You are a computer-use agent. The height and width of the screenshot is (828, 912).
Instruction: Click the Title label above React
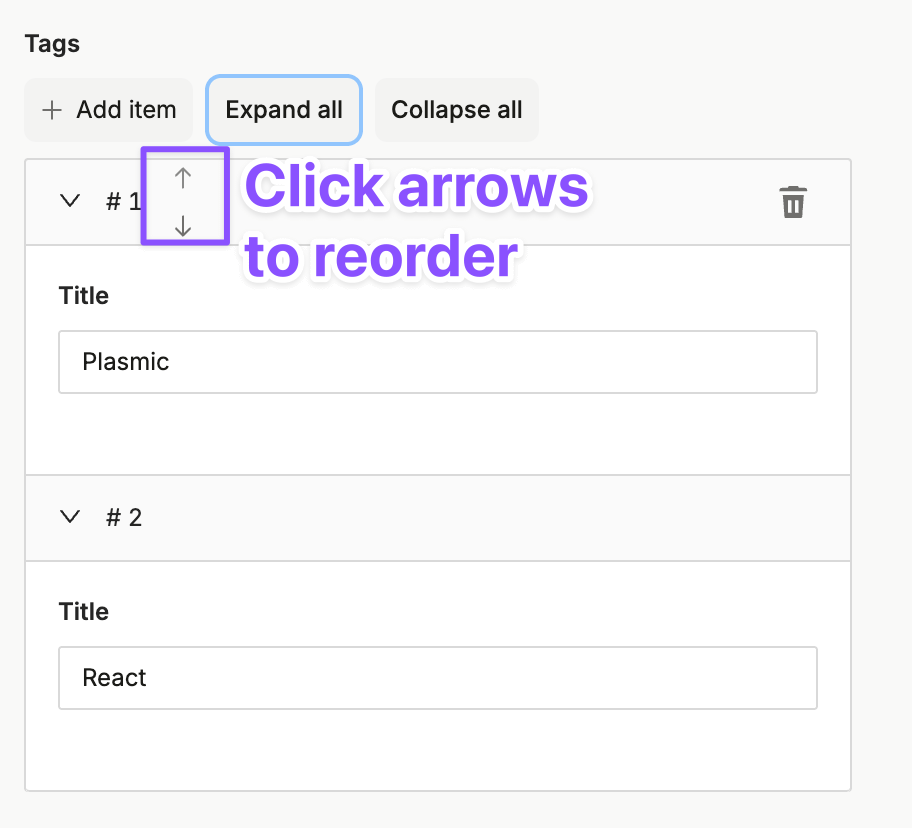pyautogui.click(x=84, y=612)
